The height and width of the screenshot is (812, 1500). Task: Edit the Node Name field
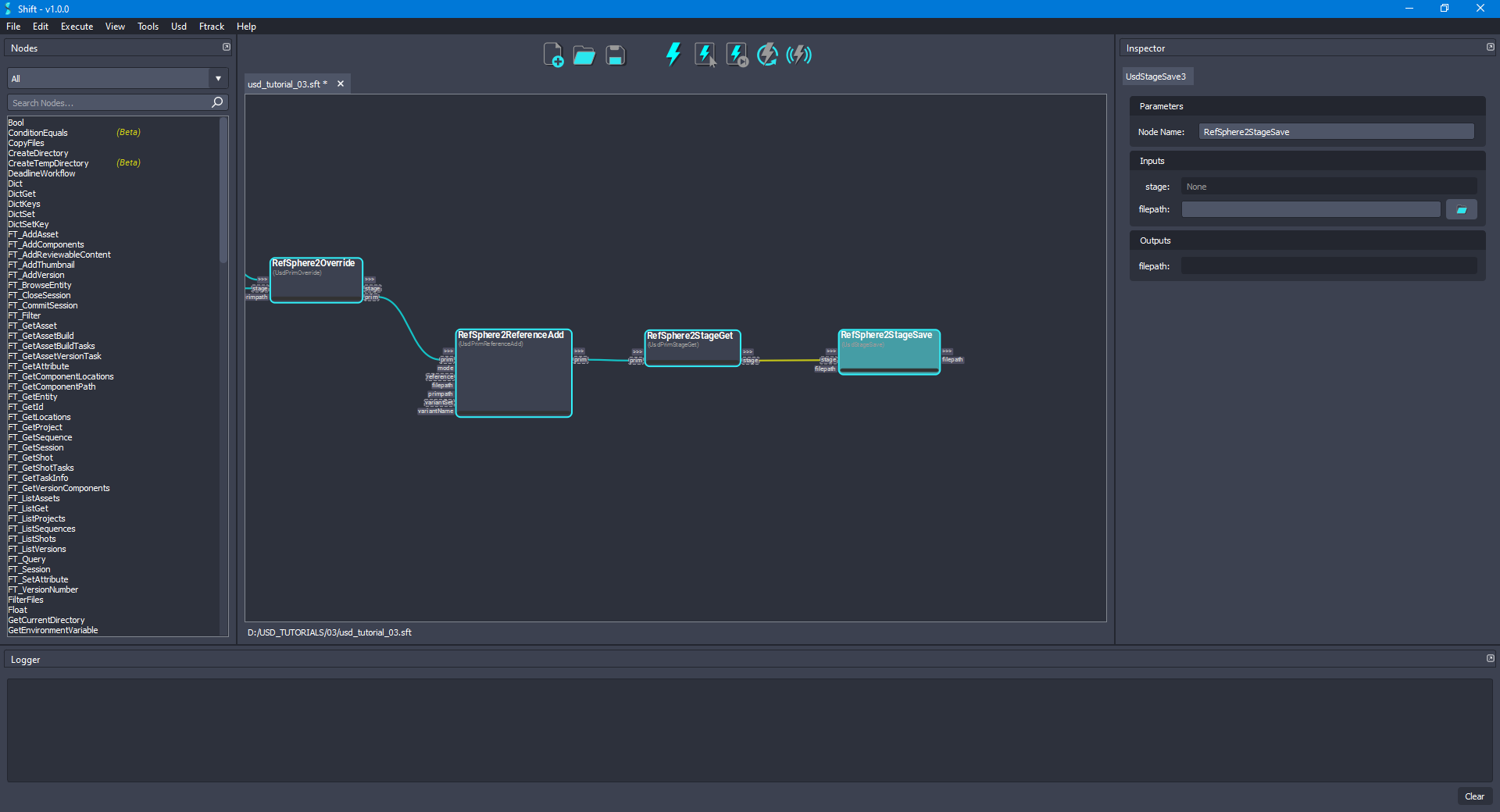tap(1335, 131)
